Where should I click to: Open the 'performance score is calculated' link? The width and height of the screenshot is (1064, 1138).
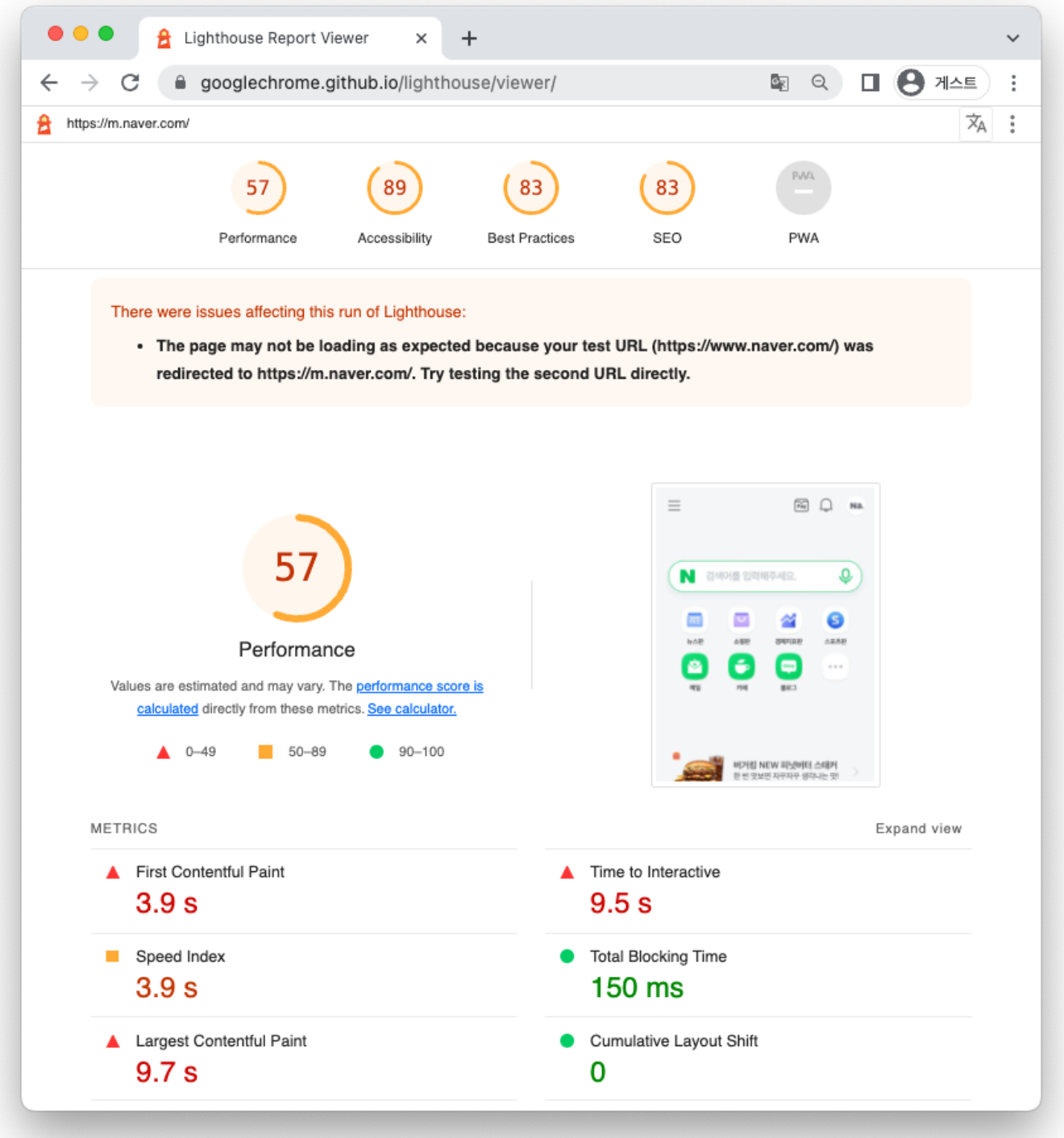click(420, 686)
